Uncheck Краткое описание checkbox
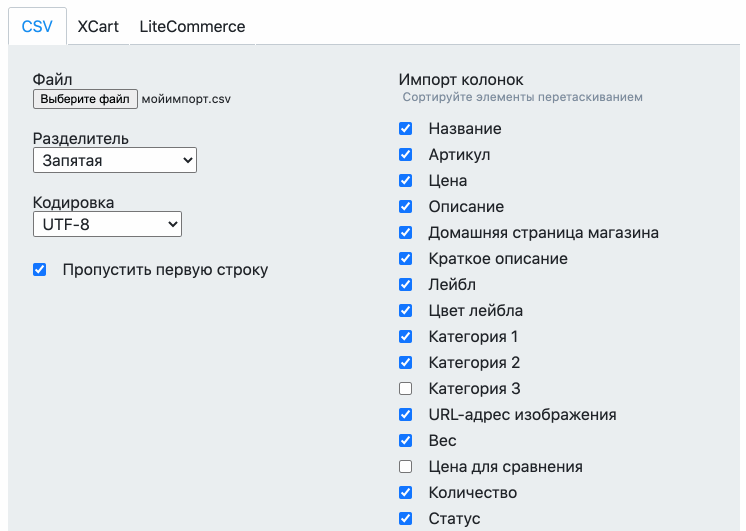Image resolution: width=746 pixels, height=531 pixels. (x=405, y=258)
